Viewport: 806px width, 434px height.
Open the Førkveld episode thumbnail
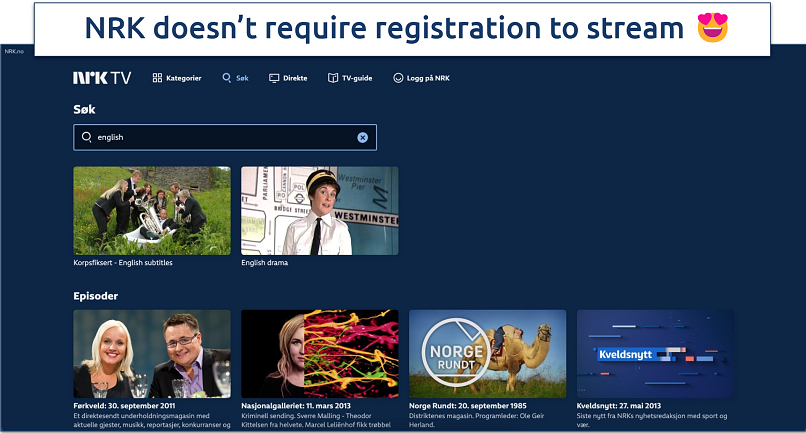point(152,354)
